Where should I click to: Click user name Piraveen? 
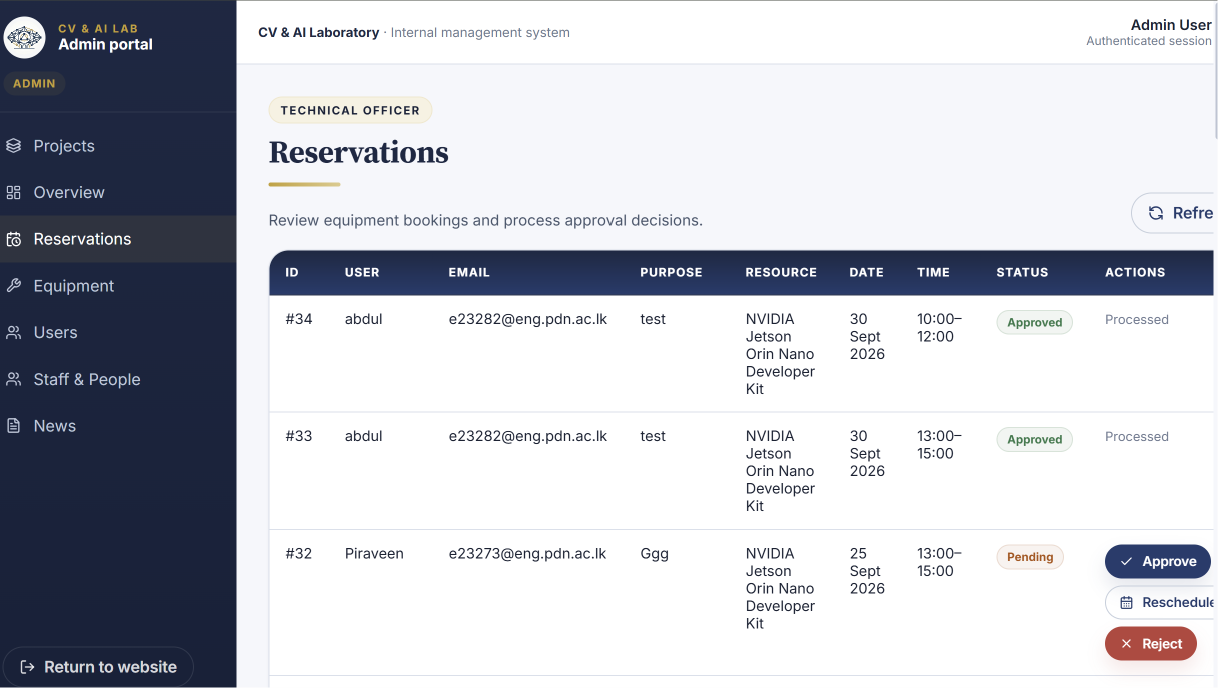point(374,553)
